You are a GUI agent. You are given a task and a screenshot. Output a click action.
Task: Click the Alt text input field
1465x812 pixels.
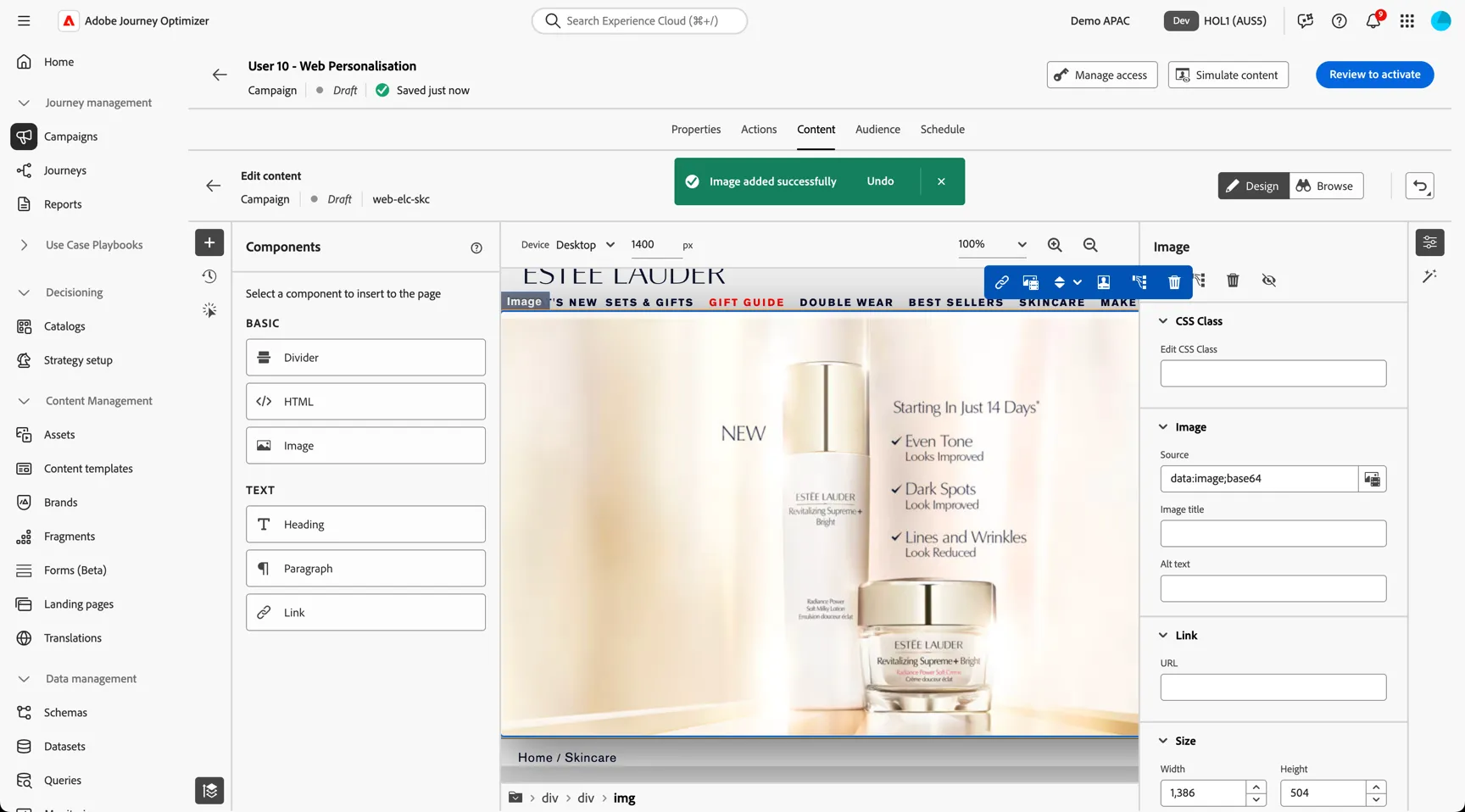1273,589
